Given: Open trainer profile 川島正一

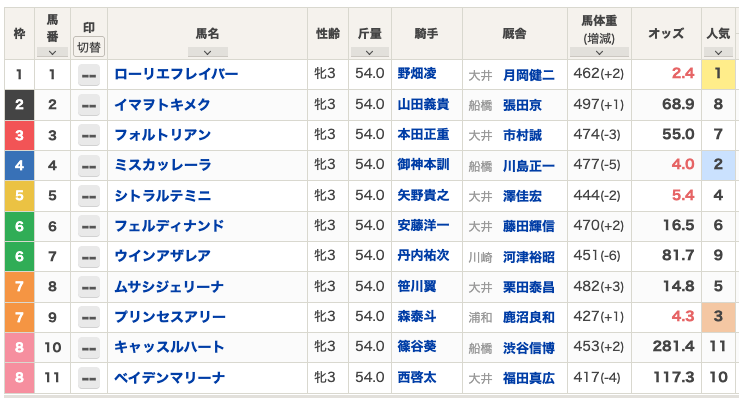Looking at the screenshot, I should (x=529, y=166).
